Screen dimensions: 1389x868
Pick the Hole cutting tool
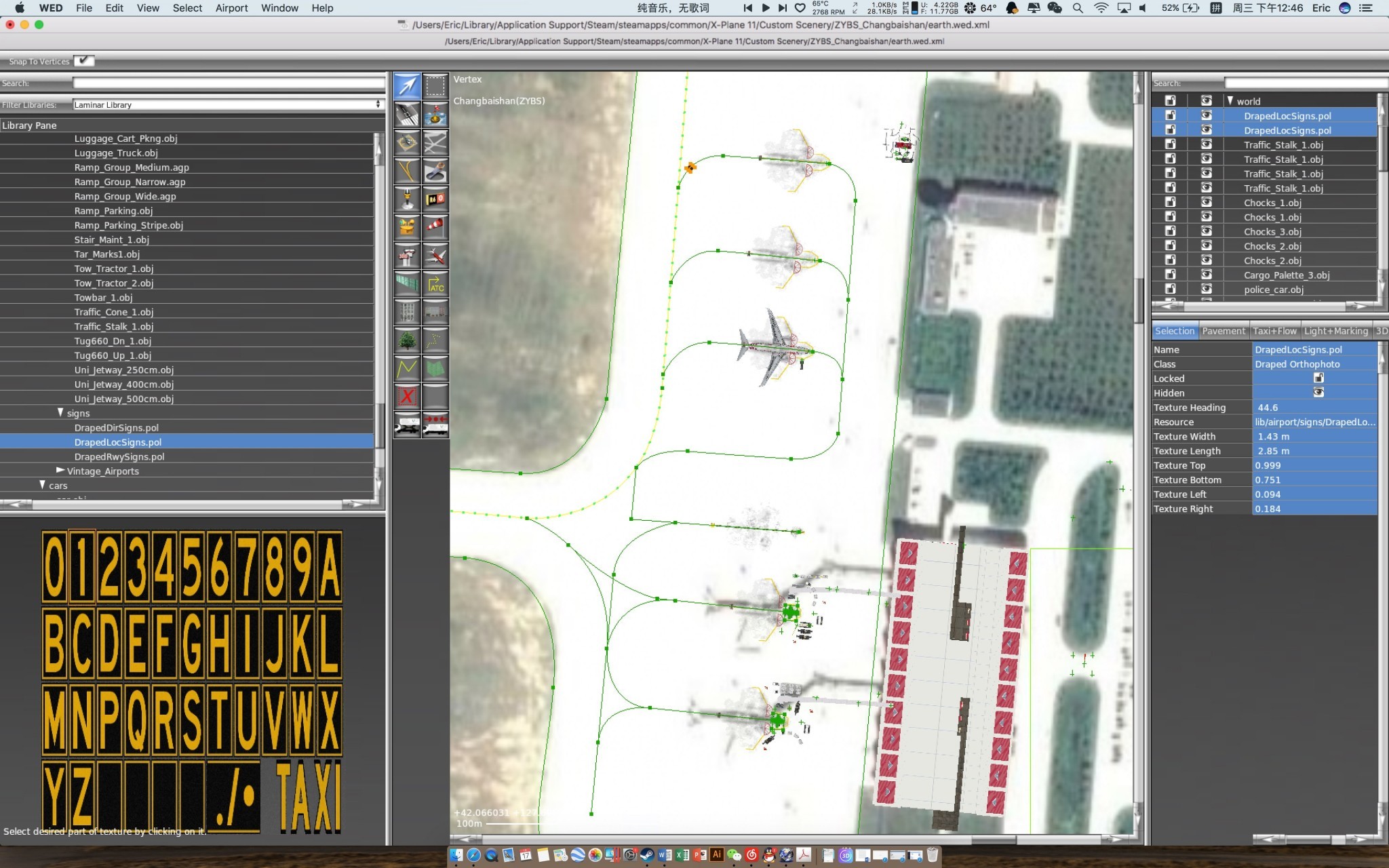(x=435, y=171)
